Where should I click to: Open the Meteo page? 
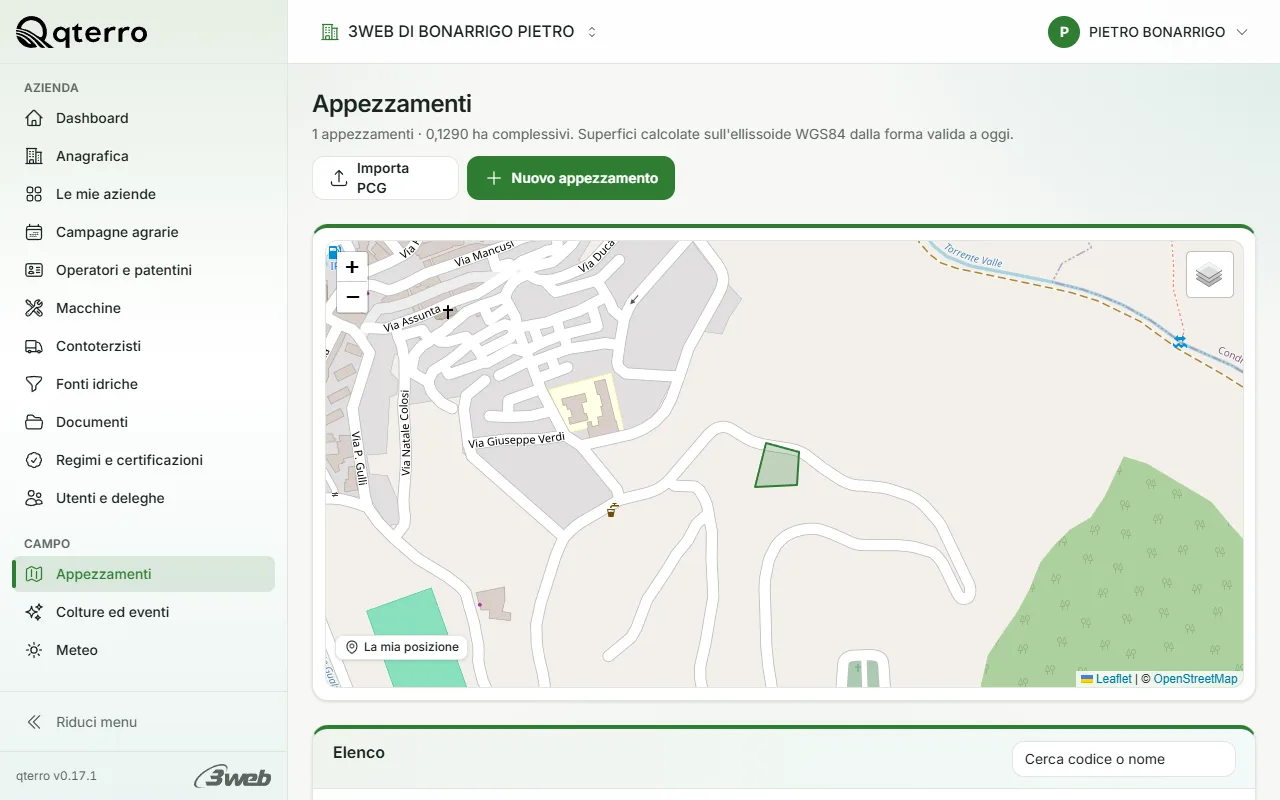(x=144, y=650)
